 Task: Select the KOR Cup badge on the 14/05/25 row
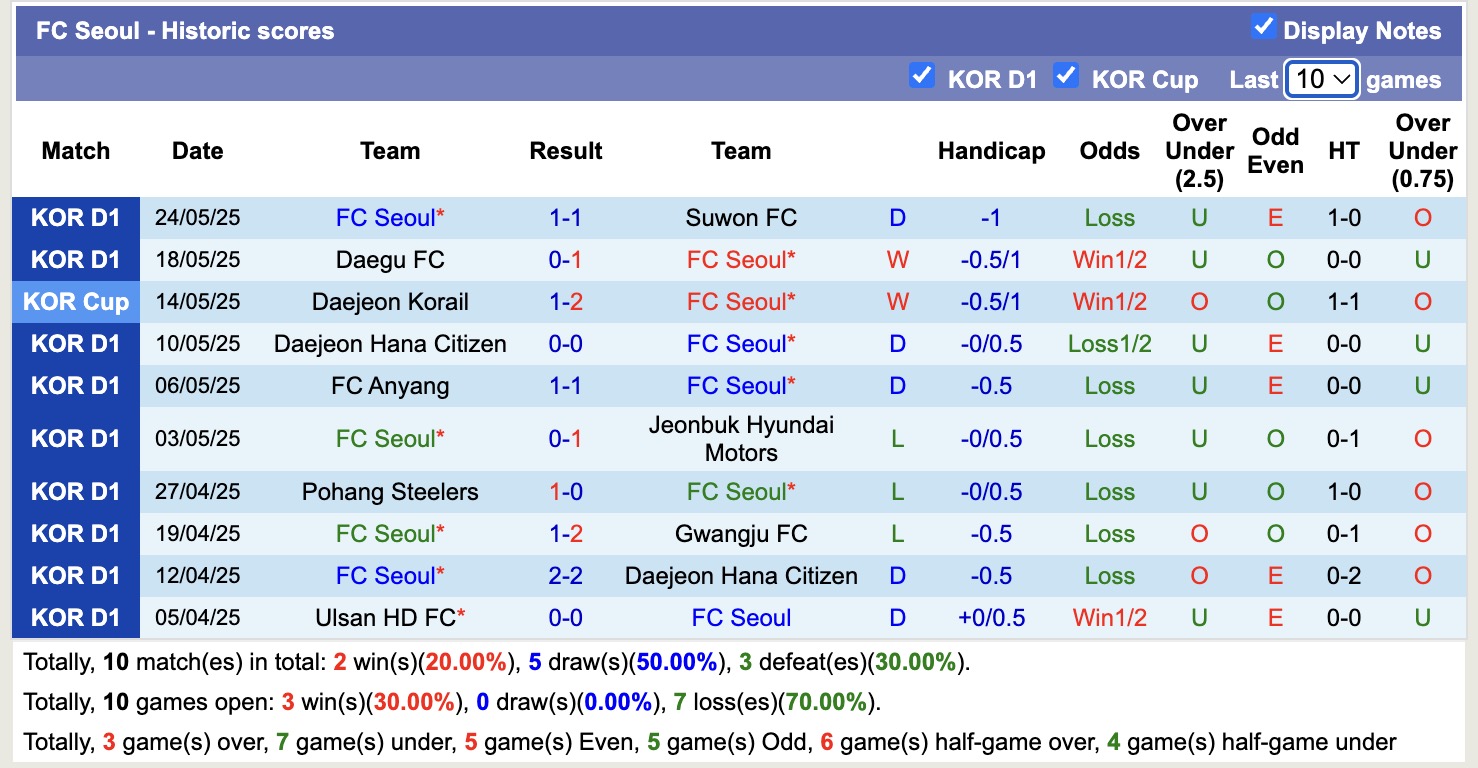pos(75,301)
